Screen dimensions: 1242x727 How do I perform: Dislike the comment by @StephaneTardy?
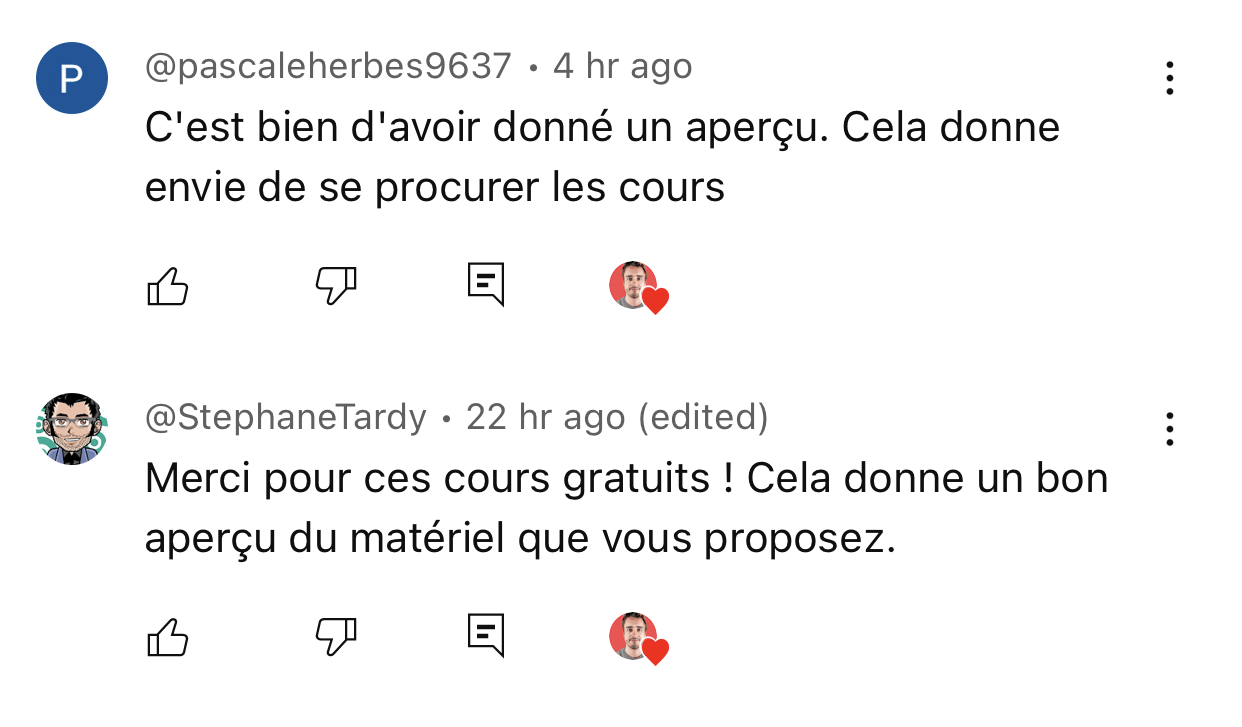point(336,637)
